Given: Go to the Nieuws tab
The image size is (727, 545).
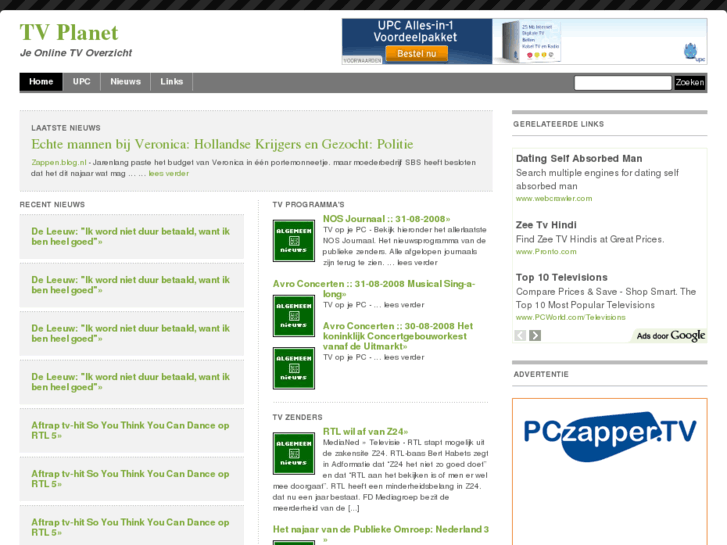Looking at the screenshot, I should coord(125,82).
